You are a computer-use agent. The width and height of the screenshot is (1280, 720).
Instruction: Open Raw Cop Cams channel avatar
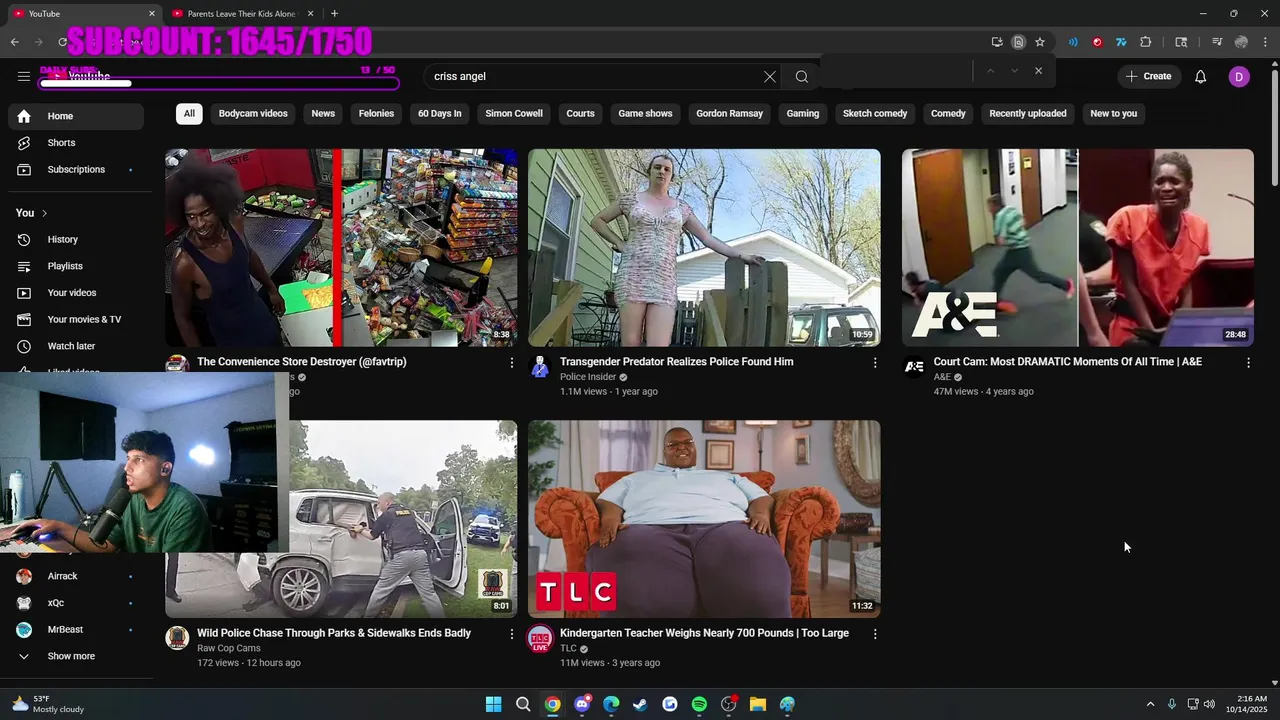point(177,638)
